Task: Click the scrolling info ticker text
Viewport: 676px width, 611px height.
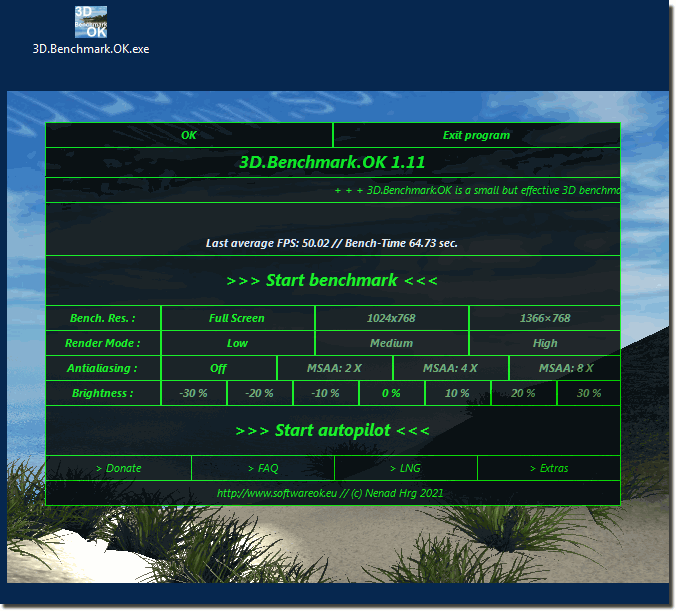Action: [x=478, y=190]
